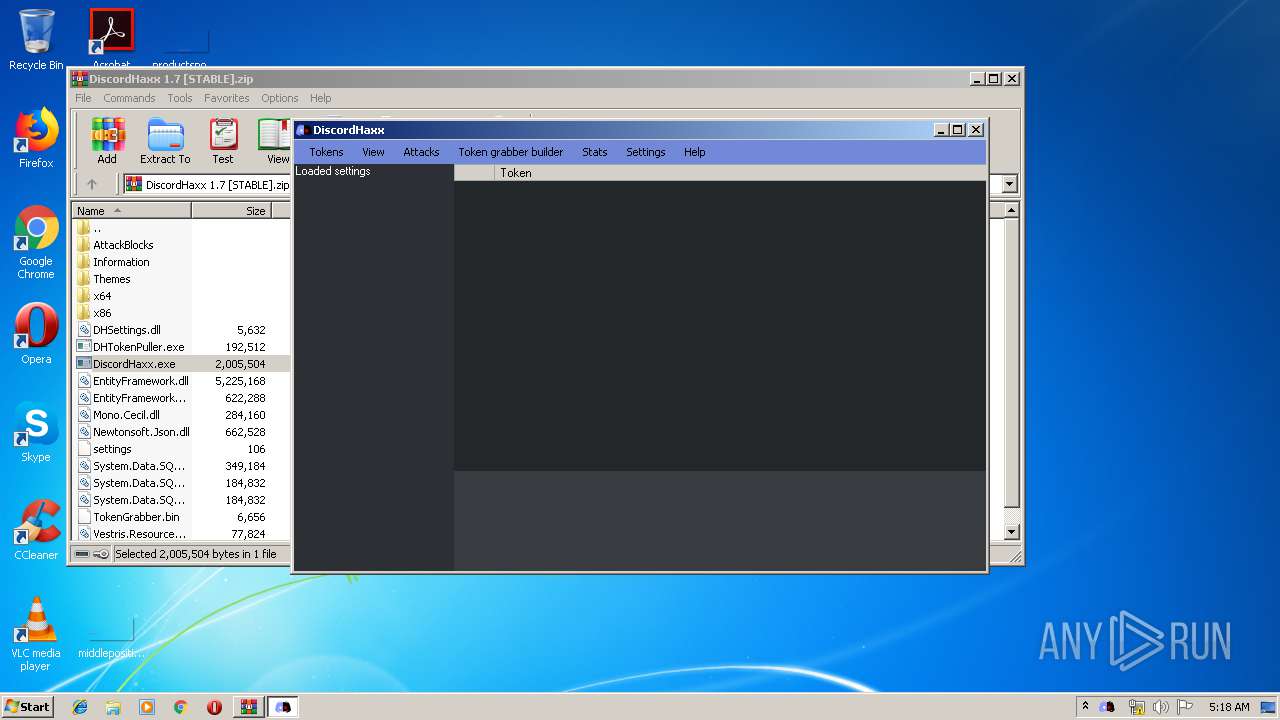Open the Tokens menu in DiscordHaxx

[x=326, y=152]
